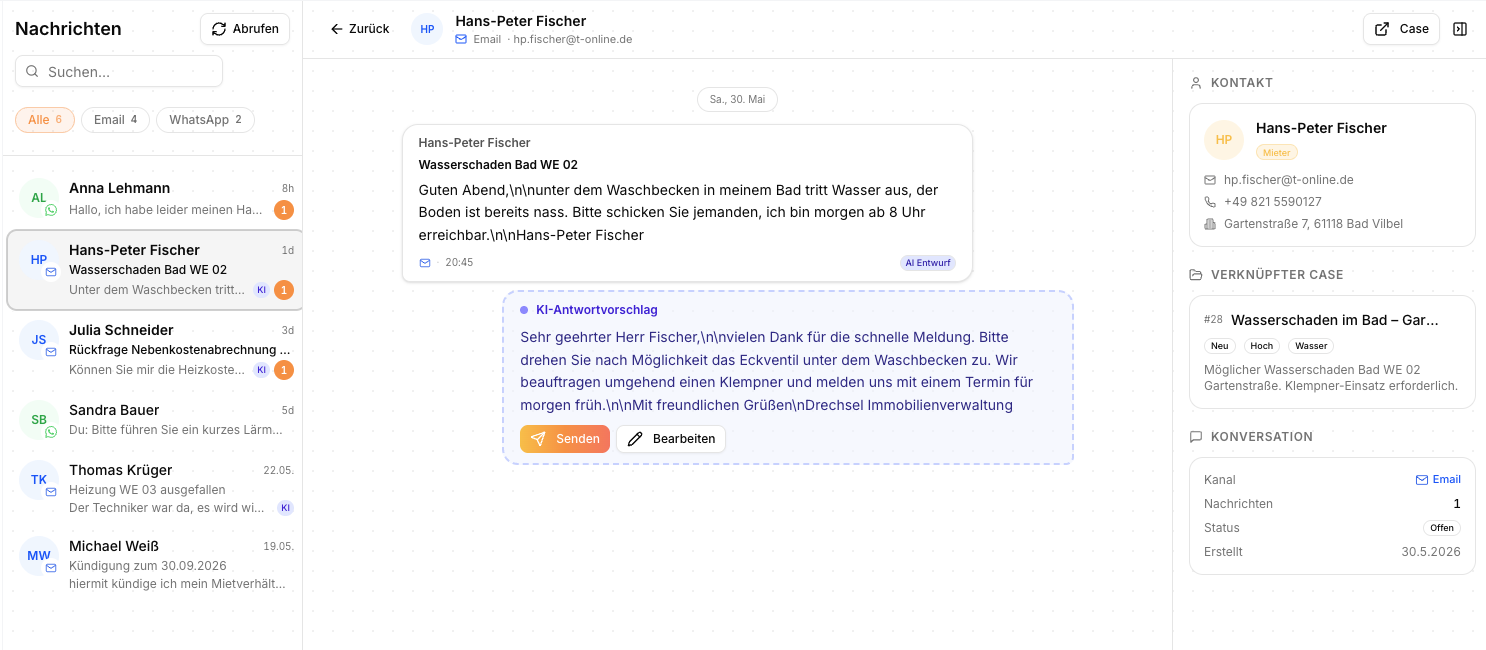The width and height of the screenshot is (1486, 650).
Task: Click email icon beside 20:45 timestamp
Action: click(x=425, y=262)
